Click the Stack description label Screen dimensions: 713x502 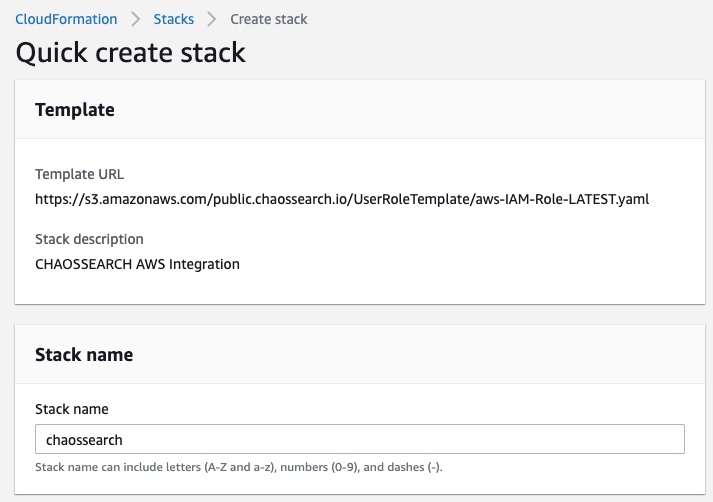coord(89,239)
